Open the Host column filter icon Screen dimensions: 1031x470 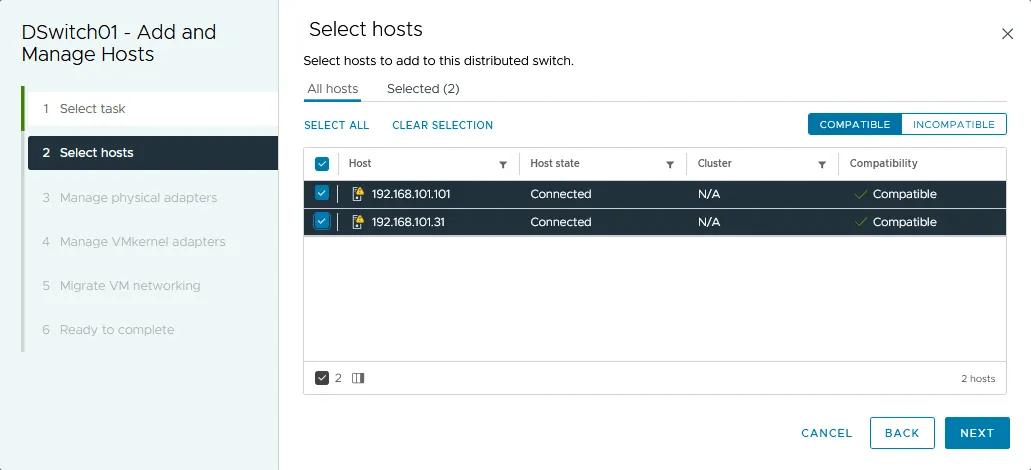coord(503,164)
